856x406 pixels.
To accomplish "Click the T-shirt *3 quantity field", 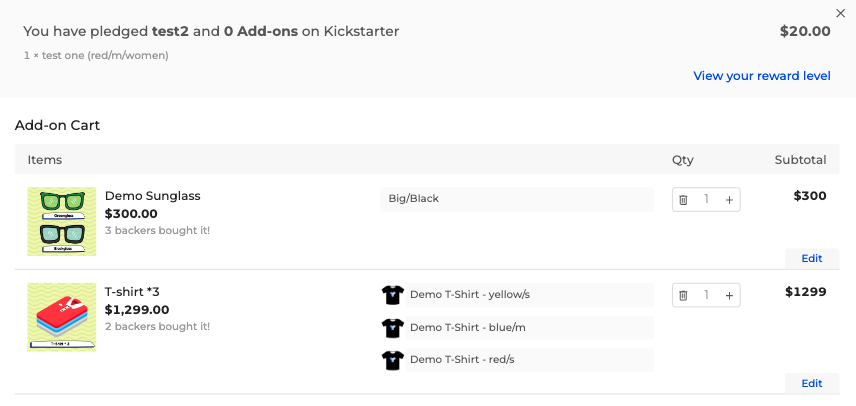I will coord(706,296).
